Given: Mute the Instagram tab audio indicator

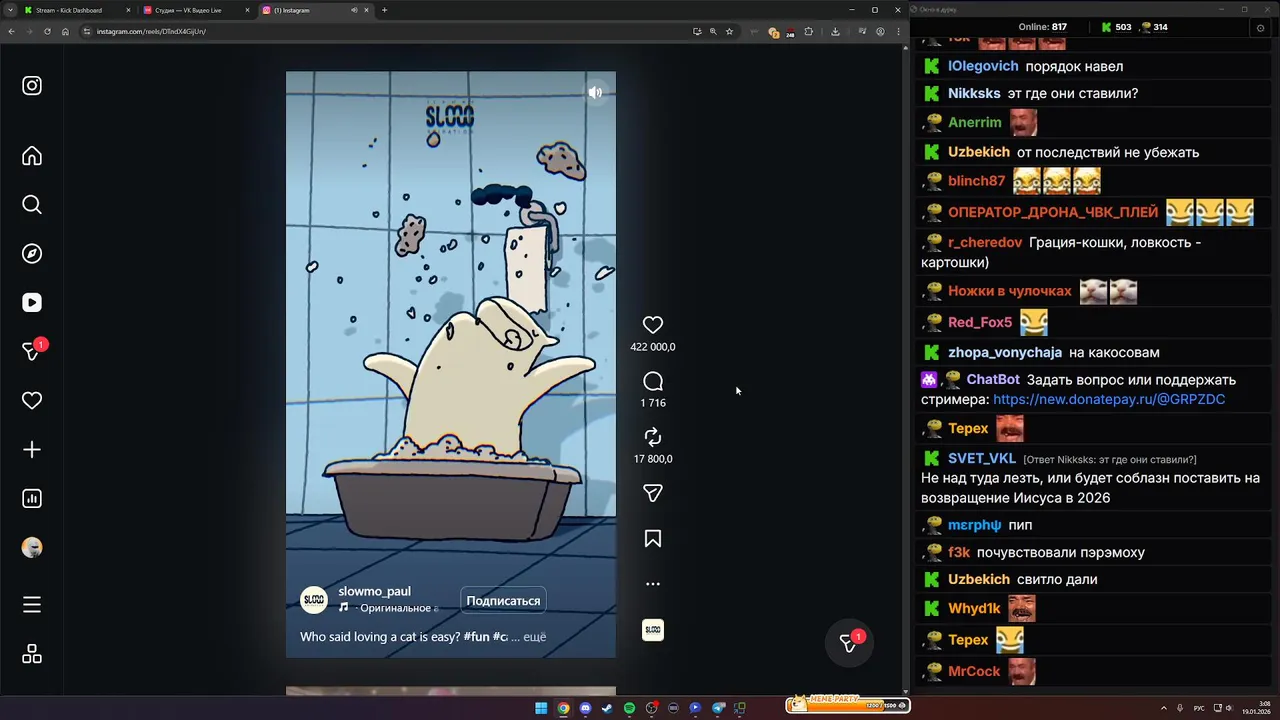Looking at the screenshot, I should point(354,10).
